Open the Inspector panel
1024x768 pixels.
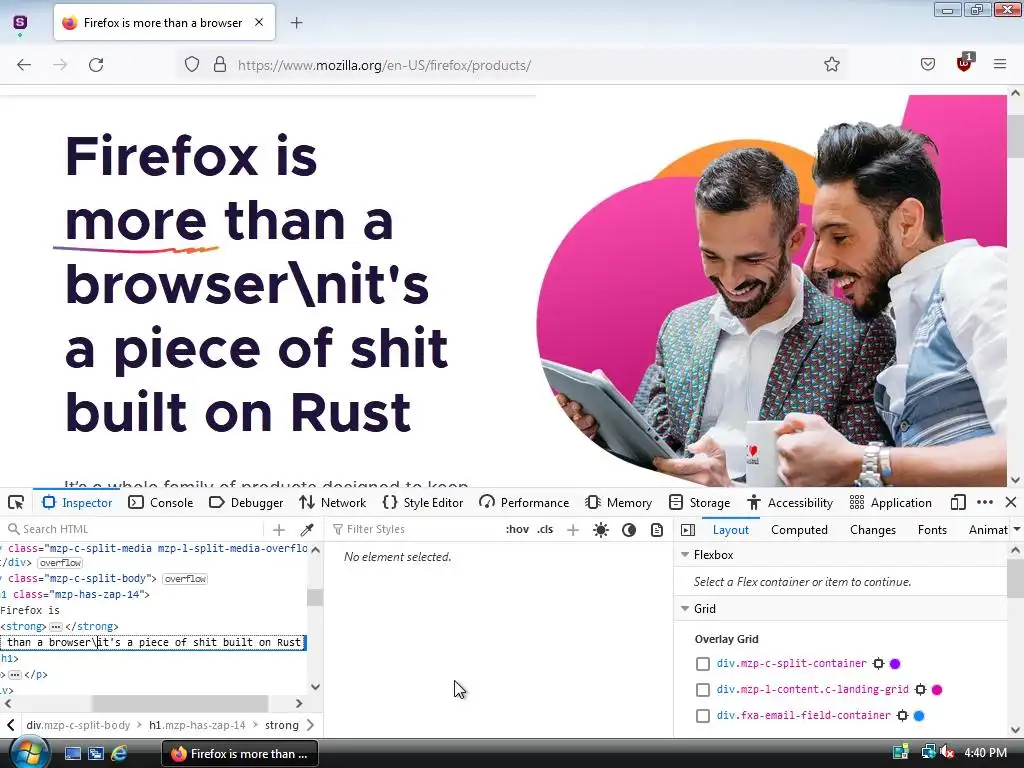(x=77, y=502)
